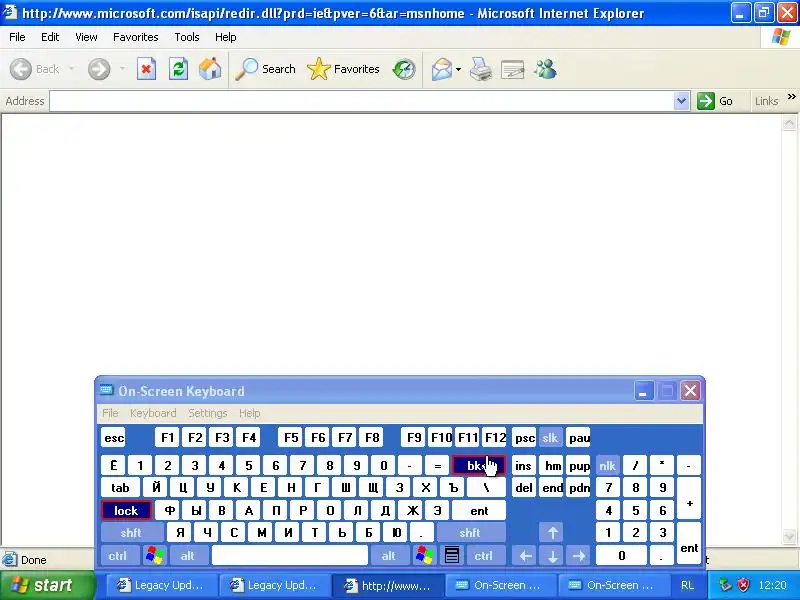
Task: Open the Edit menu in Internet Explorer
Action: (50, 37)
